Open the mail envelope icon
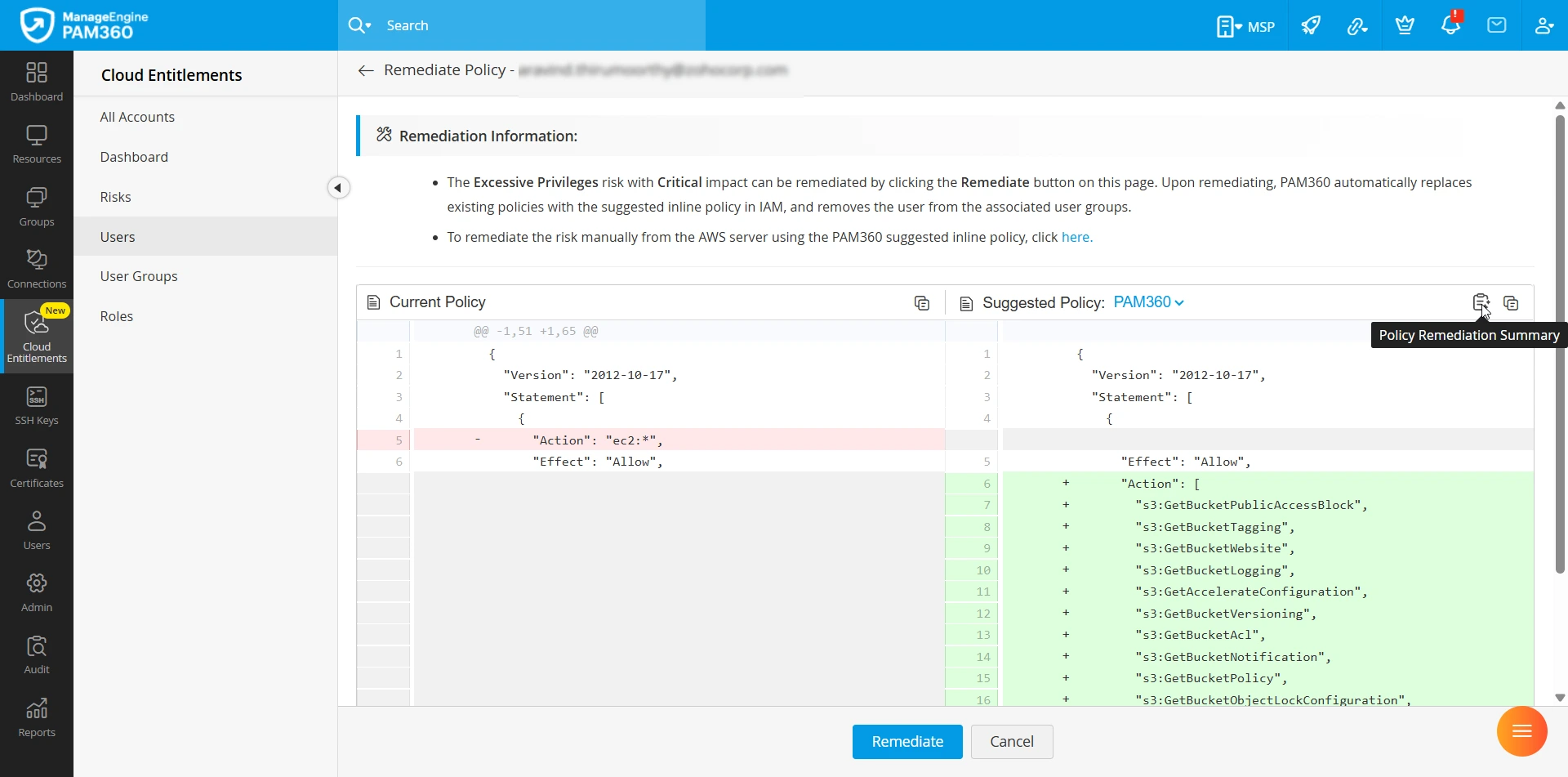 click(x=1497, y=25)
